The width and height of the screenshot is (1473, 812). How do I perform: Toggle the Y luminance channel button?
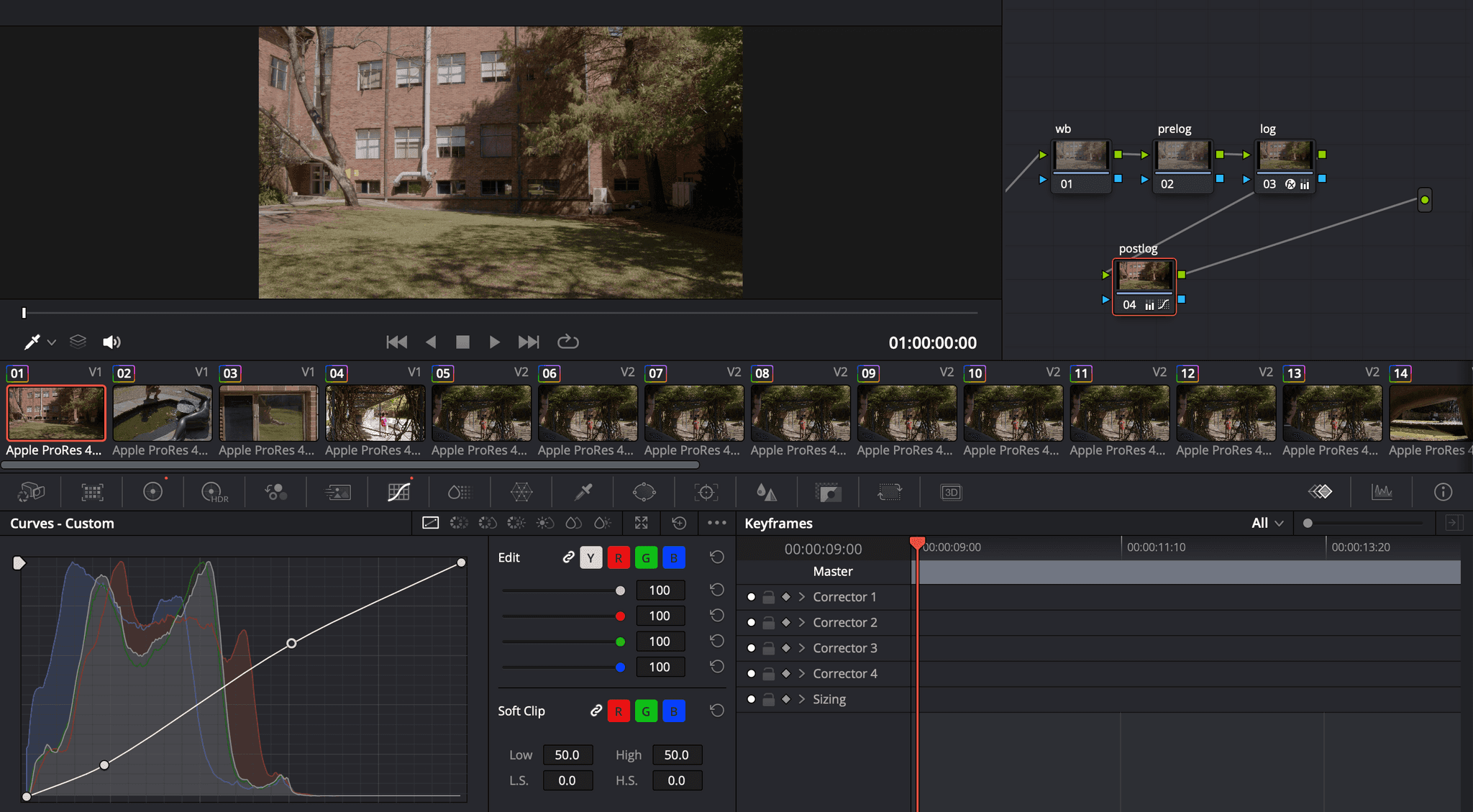tap(590, 557)
